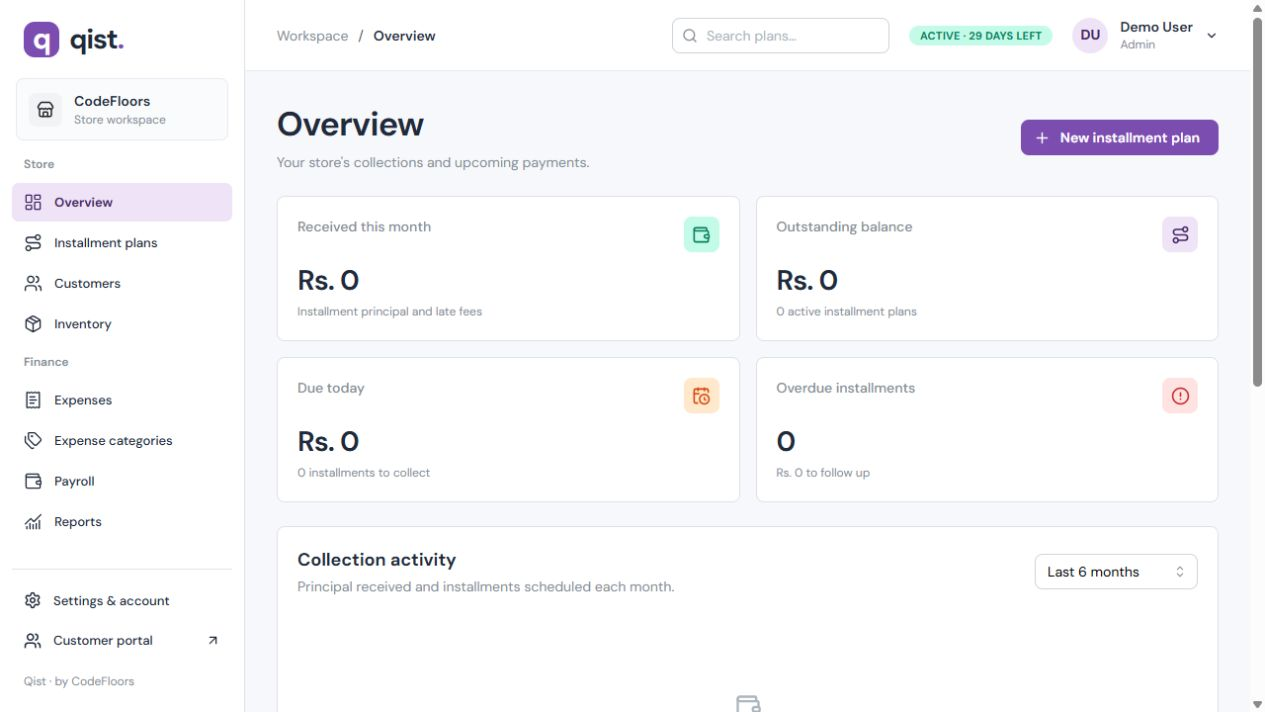Click the Customers people icon in sidebar
This screenshot has height=712, width=1265.
tap(33, 283)
